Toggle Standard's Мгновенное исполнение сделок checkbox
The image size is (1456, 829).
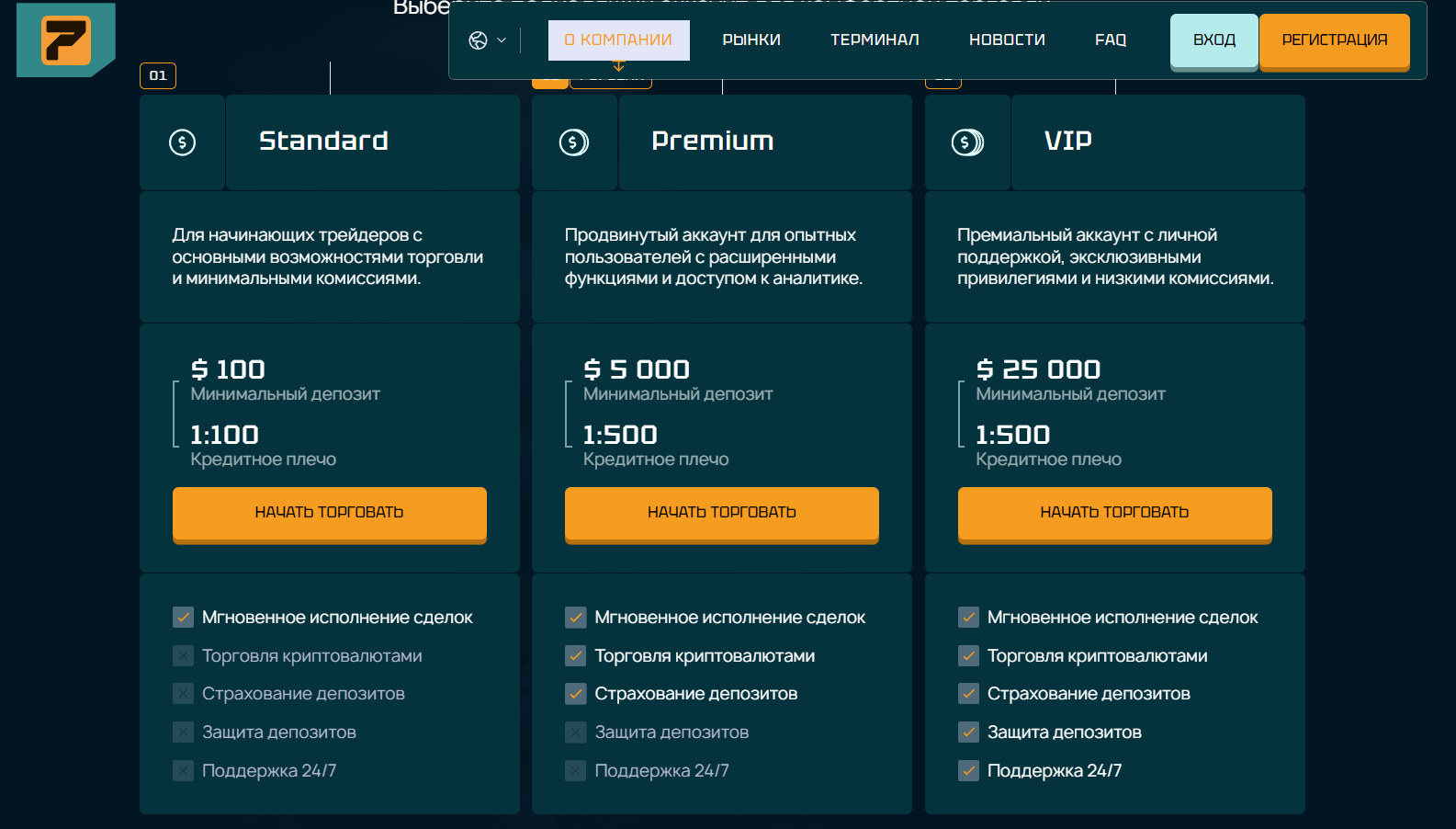[x=183, y=618]
